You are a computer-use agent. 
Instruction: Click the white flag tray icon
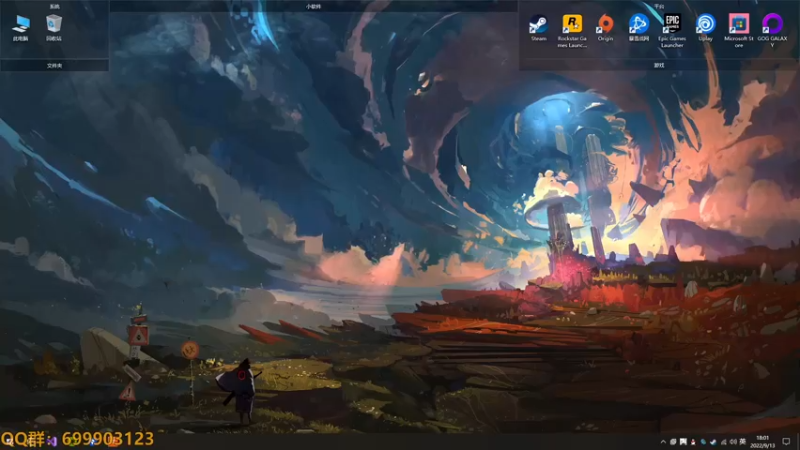(x=683, y=442)
